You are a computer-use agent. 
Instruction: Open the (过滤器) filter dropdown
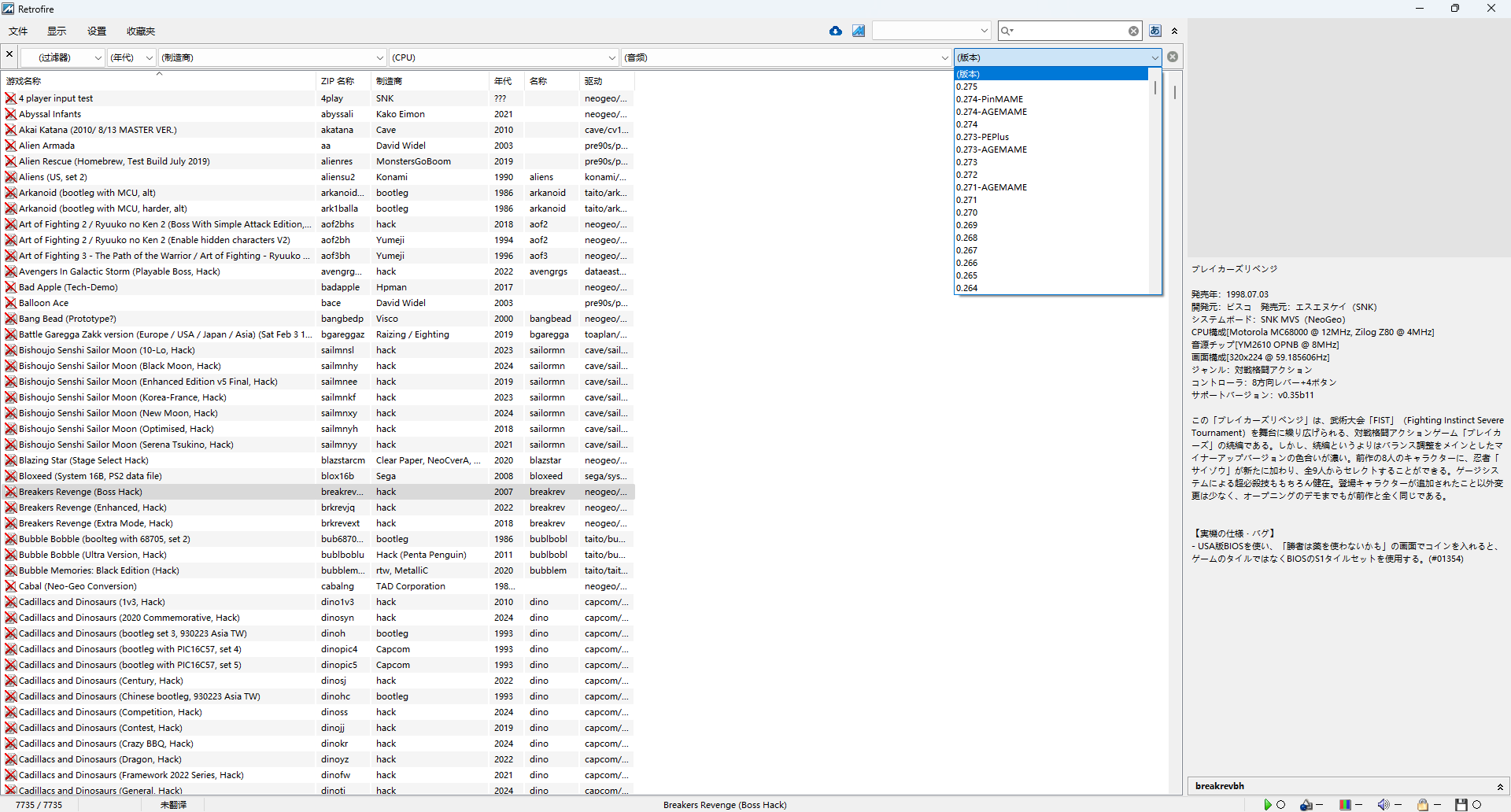pos(62,57)
